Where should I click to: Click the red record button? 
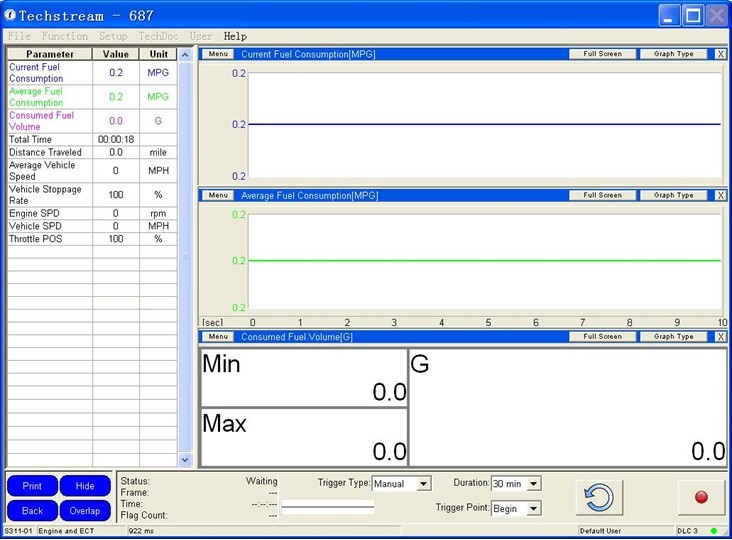700,497
